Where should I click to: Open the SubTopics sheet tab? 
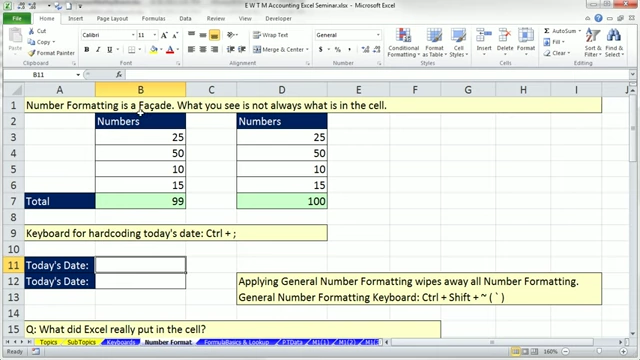click(81, 342)
